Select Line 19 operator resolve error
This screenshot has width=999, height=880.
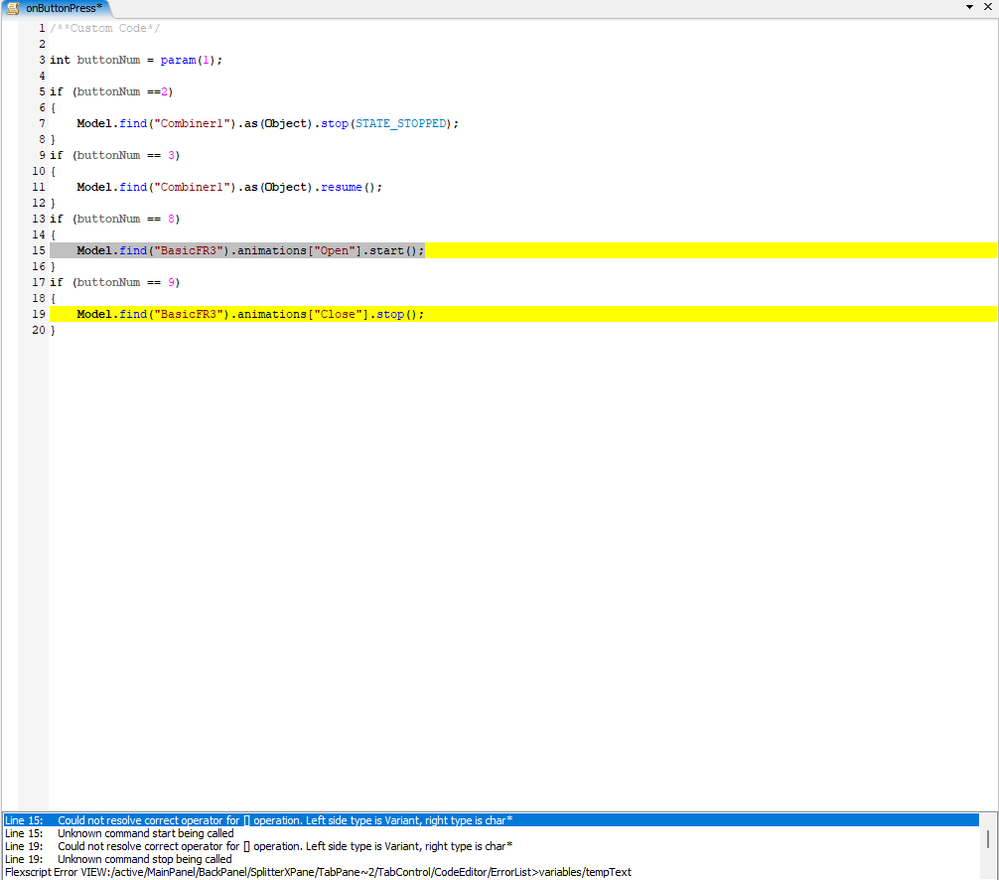491,846
